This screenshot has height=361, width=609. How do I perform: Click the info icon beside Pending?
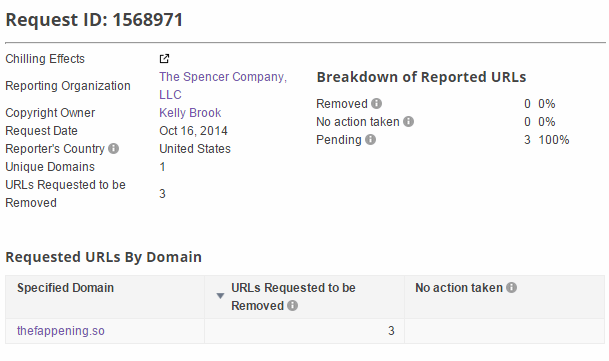371,140
